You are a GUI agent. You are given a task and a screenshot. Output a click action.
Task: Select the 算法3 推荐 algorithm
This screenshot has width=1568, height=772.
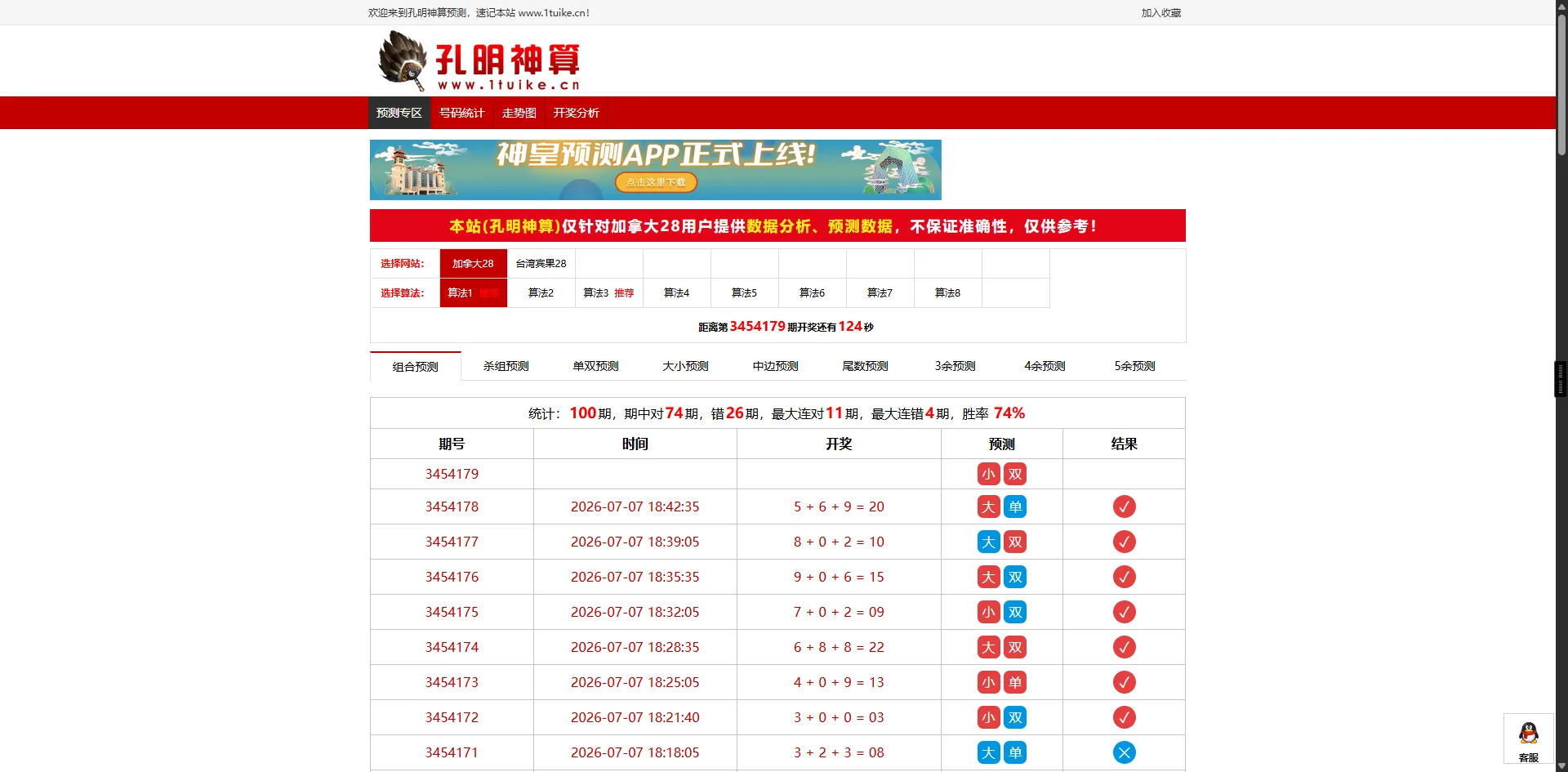609,293
